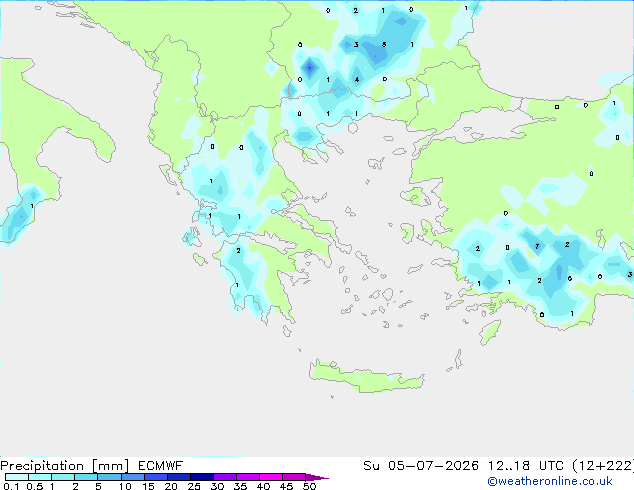Click the 35–40 mm legend swatch
Image resolution: width=634 pixels, height=490 pixels.
tap(248, 477)
